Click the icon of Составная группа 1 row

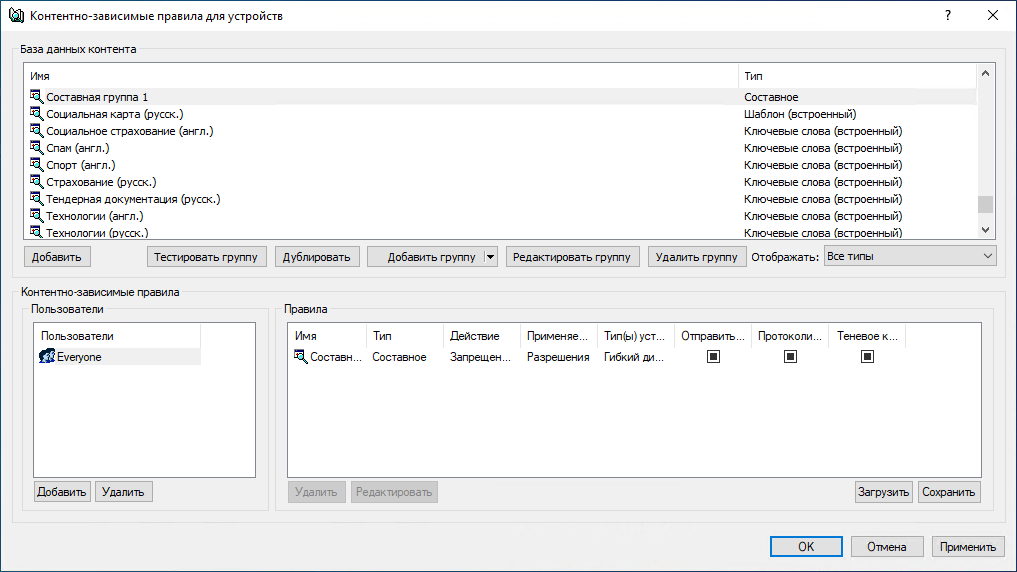click(x=36, y=97)
